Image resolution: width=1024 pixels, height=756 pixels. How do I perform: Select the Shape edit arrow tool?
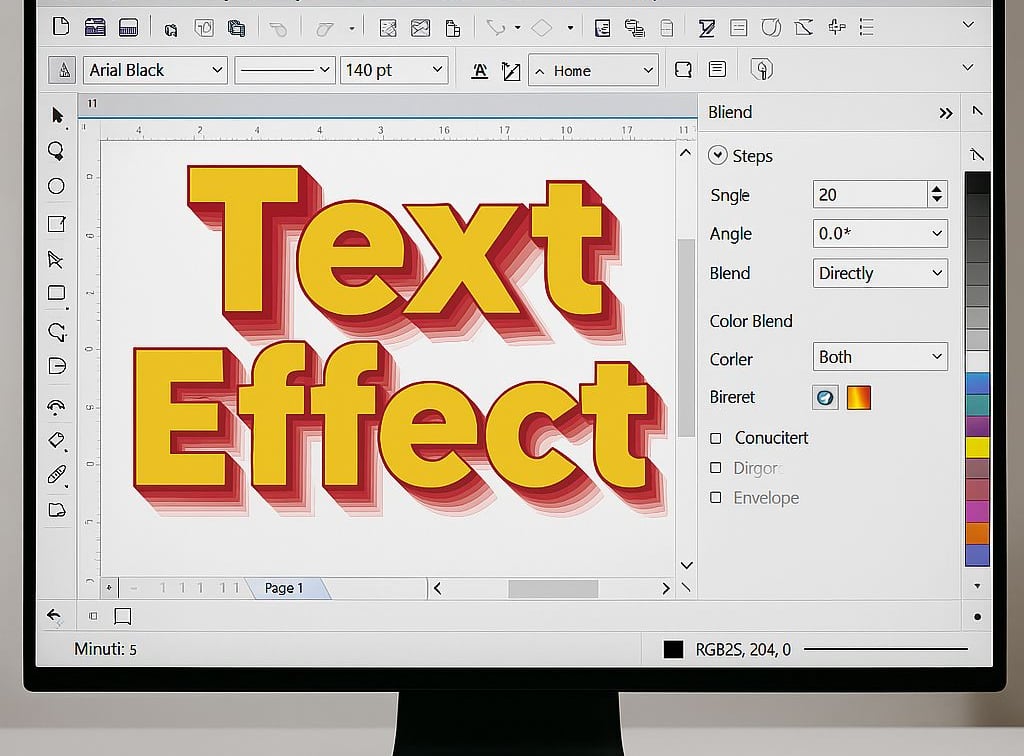click(57, 260)
